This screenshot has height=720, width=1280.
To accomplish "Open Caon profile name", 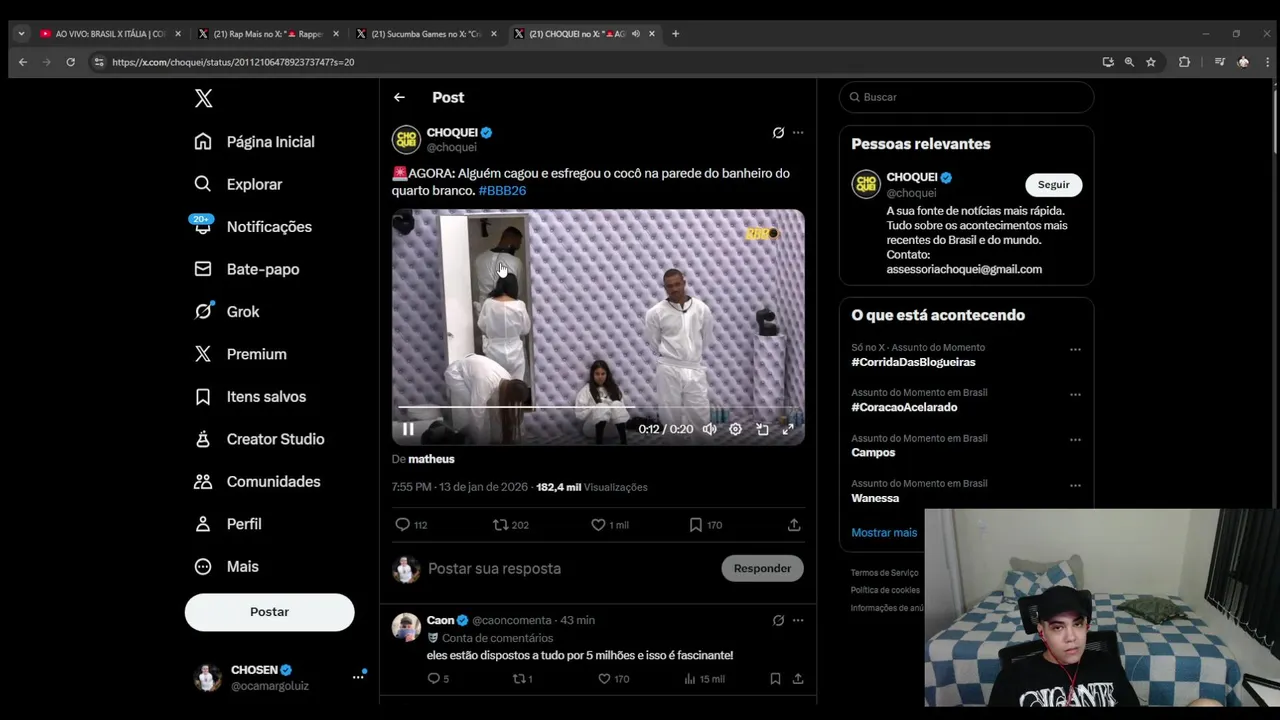I will [440, 620].
